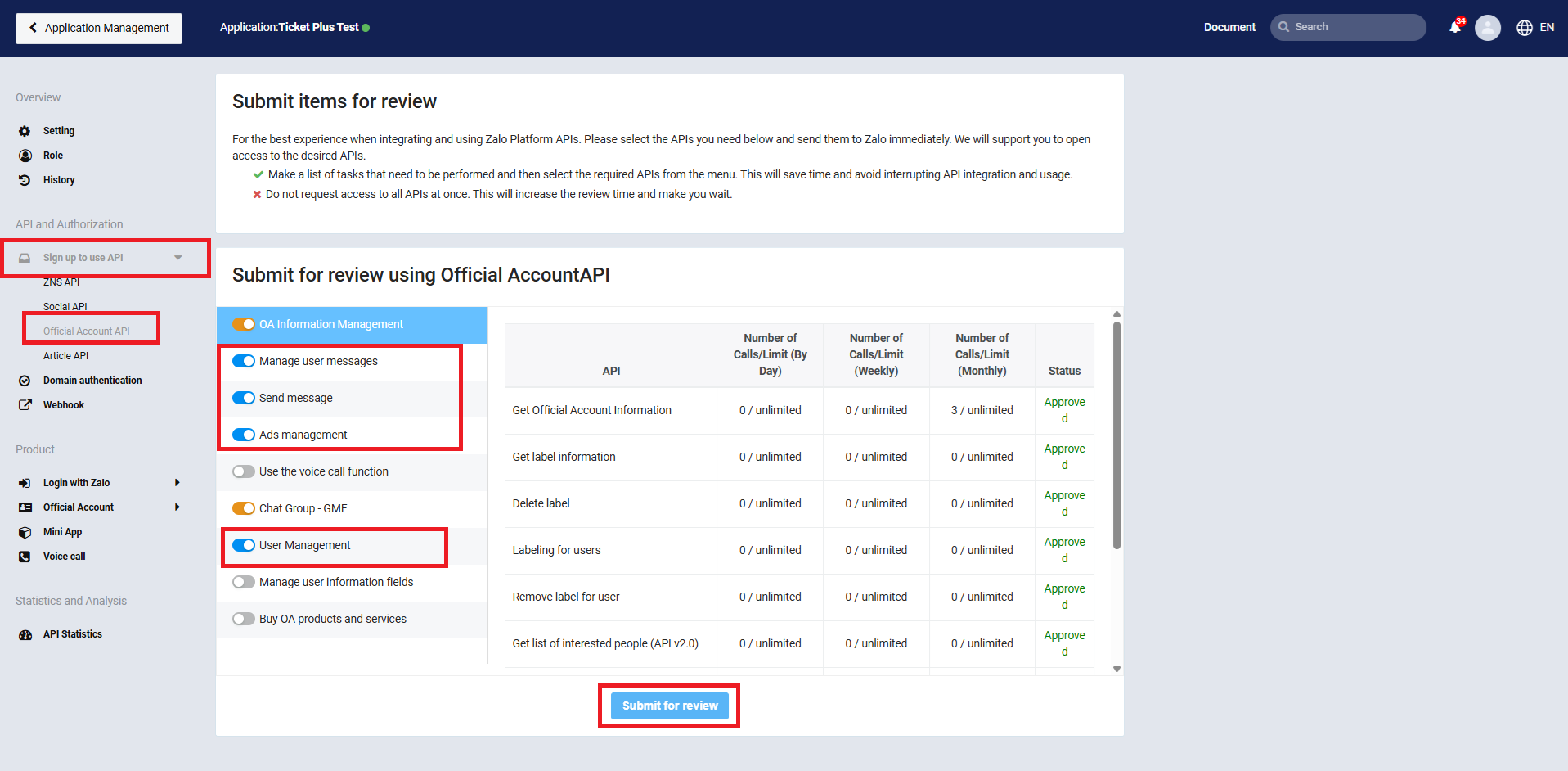Image resolution: width=1568 pixels, height=771 pixels.
Task: Select Official Account API menu item
Action: [87, 331]
